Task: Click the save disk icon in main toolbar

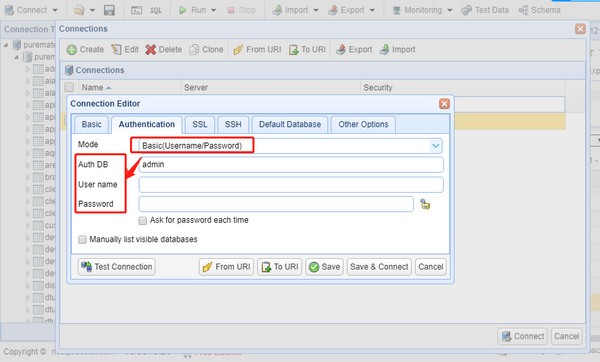Action: (x=109, y=10)
